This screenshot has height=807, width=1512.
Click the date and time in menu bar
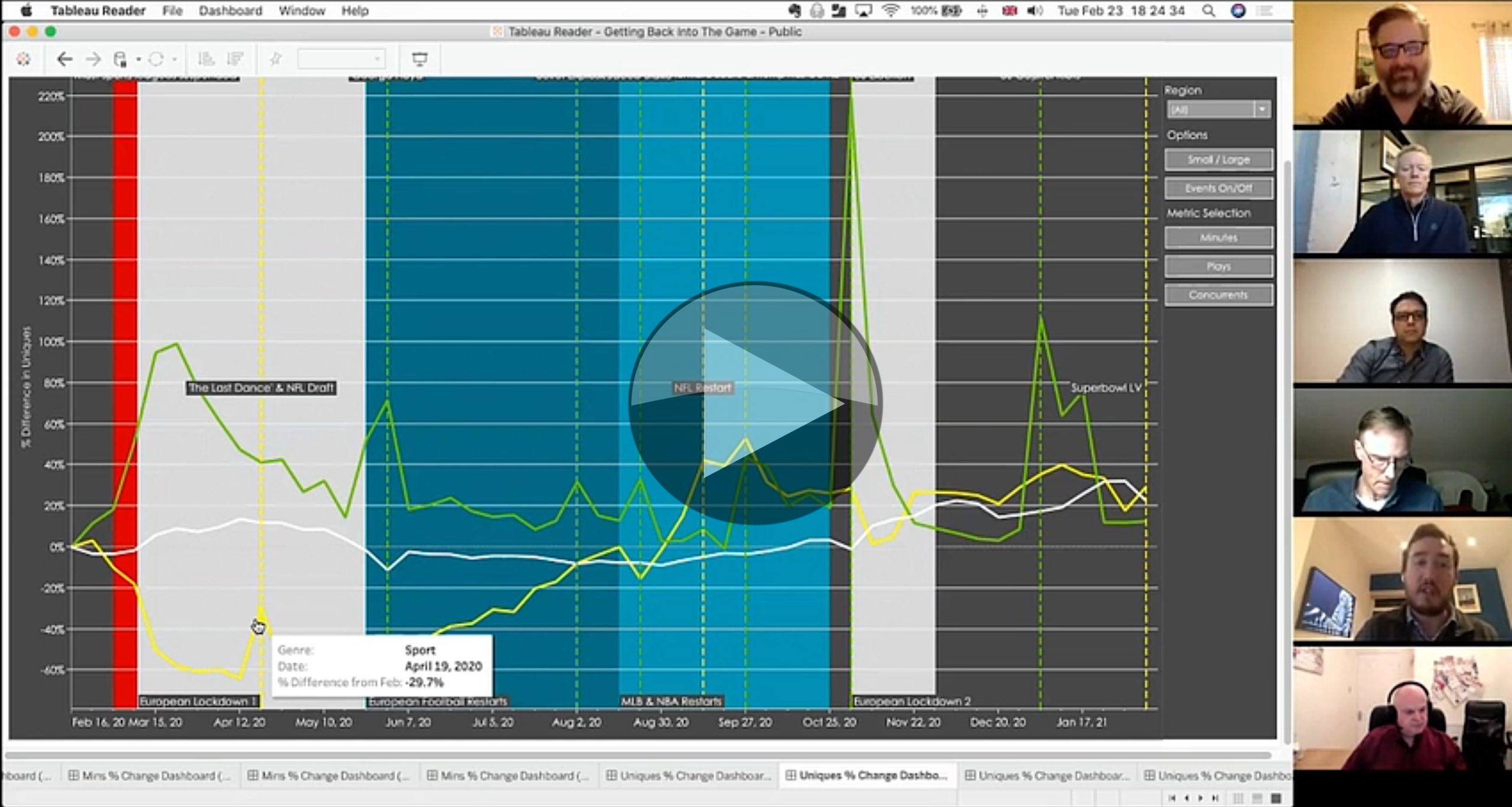[1121, 11]
